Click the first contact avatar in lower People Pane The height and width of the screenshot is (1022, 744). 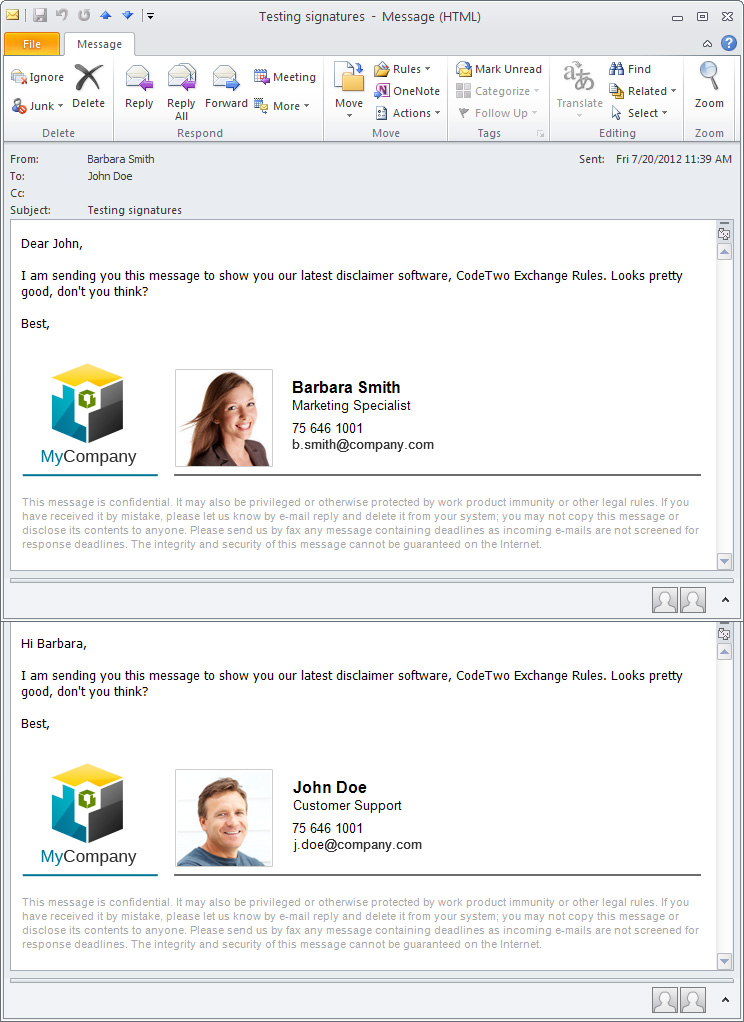coord(664,999)
